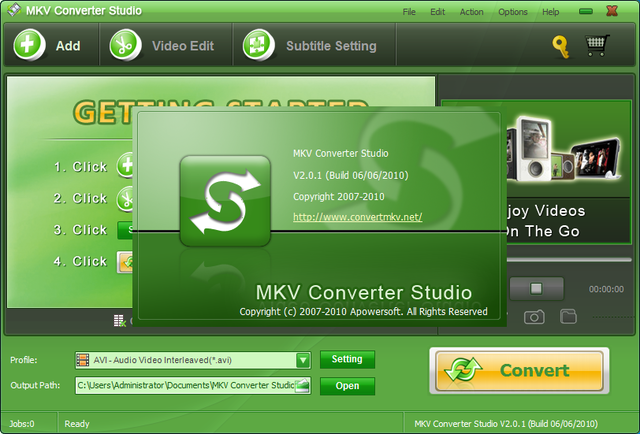Minimize the window with green bar button
Image resolution: width=640 pixels, height=434 pixels.
coord(586,11)
